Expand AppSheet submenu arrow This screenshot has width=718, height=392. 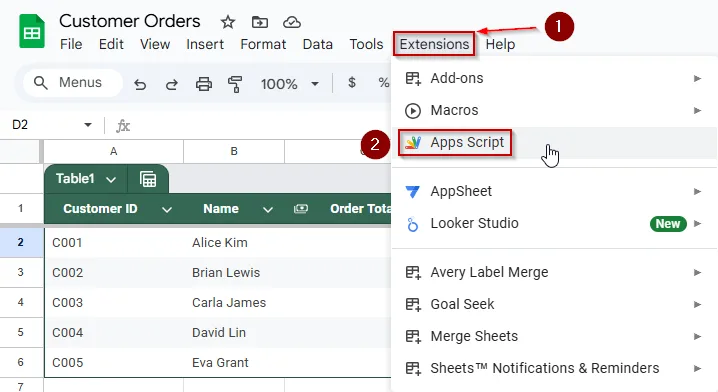(697, 191)
